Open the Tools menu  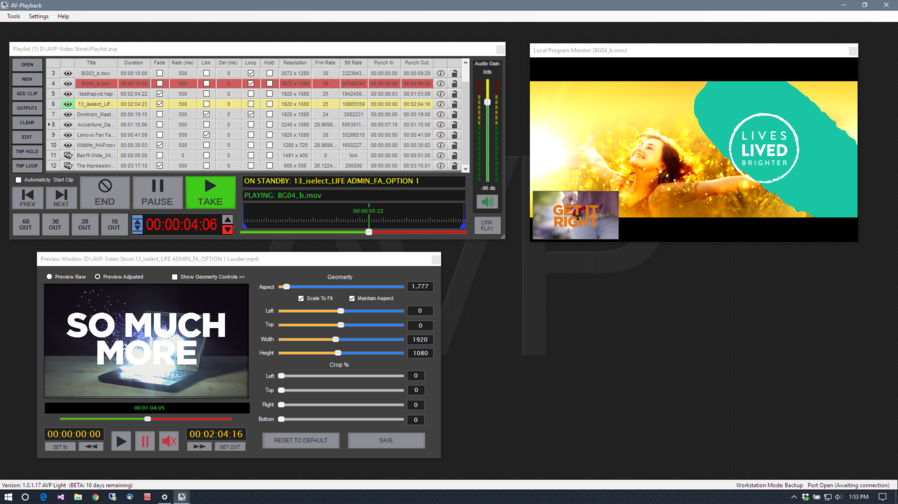click(13, 16)
